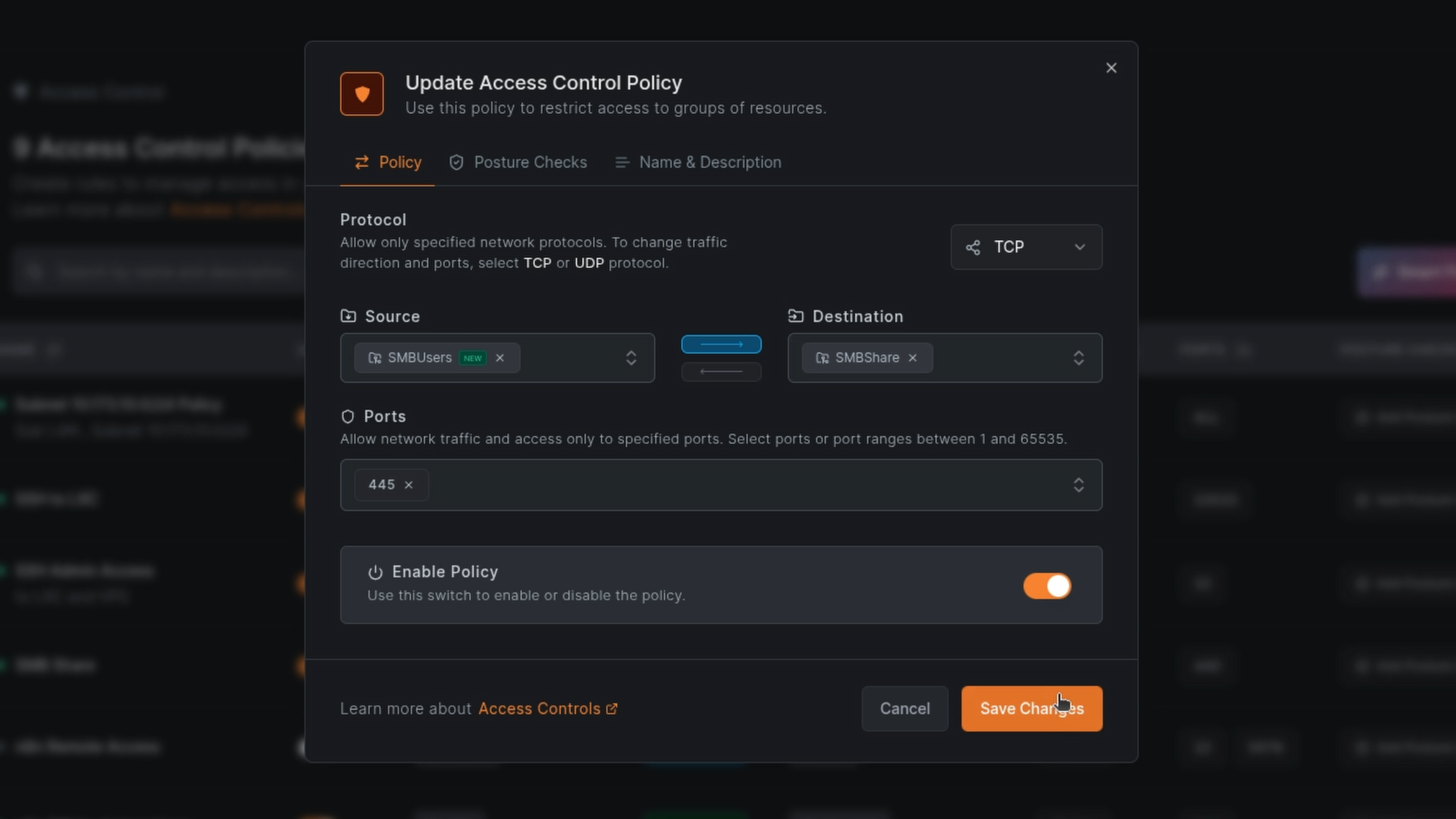This screenshot has height=819, width=1456.
Task: Expand the Source groups selector
Action: [x=631, y=358]
